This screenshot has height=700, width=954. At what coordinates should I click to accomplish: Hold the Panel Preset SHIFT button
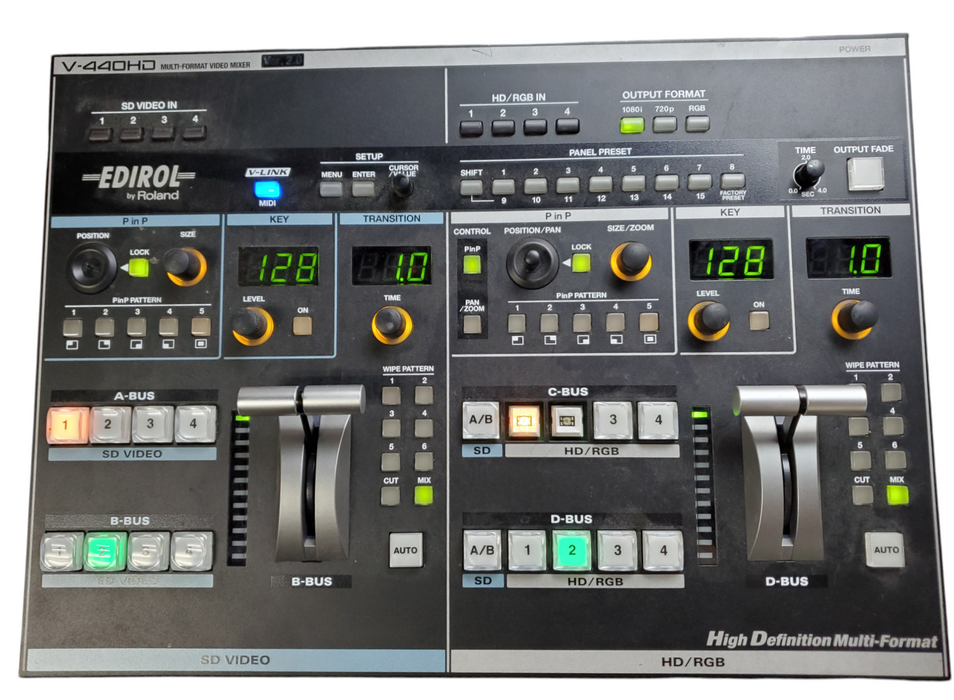tap(472, 187)
